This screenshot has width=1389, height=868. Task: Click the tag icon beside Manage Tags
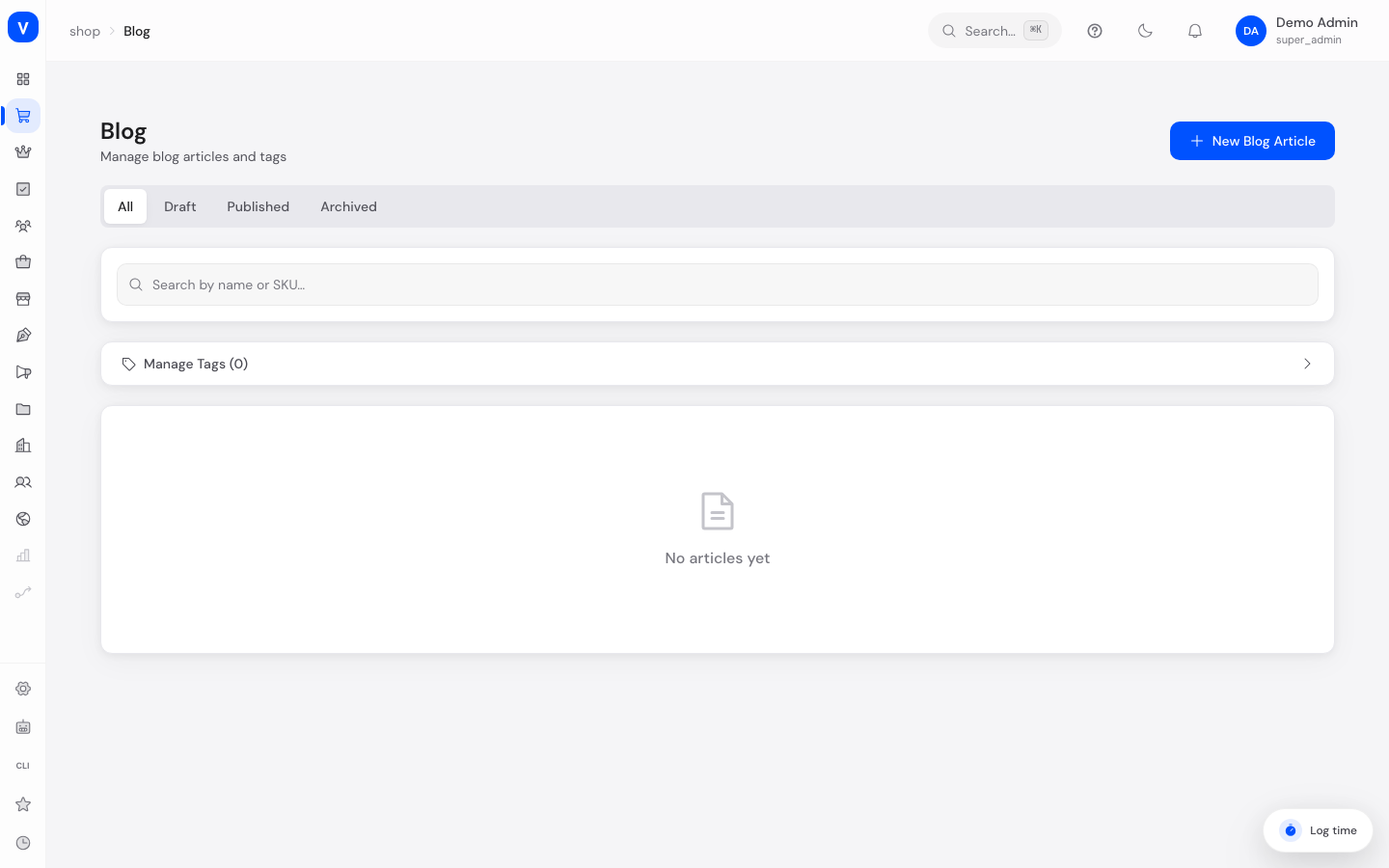[x=128, y=365]
